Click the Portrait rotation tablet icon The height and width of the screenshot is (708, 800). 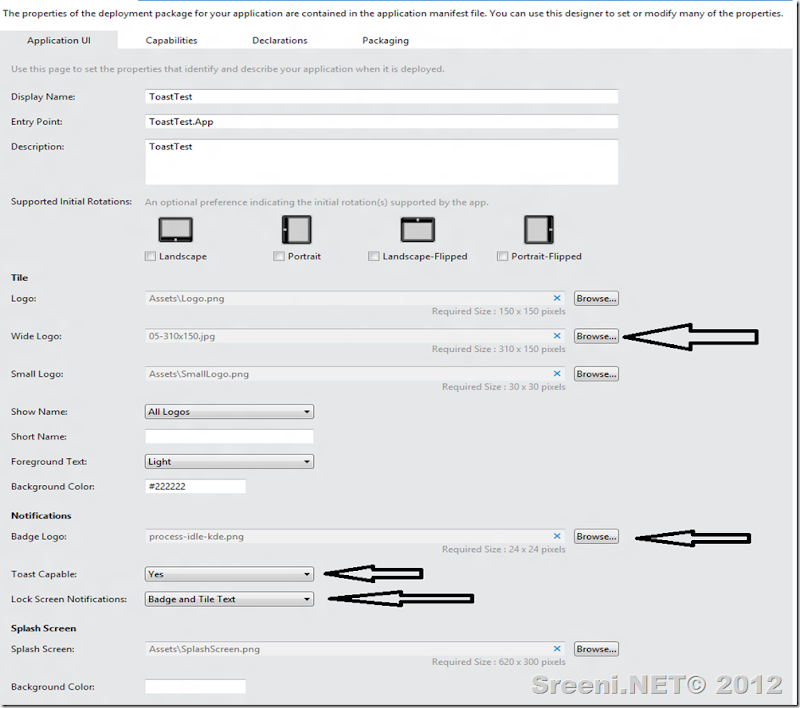tap(296, 230)
